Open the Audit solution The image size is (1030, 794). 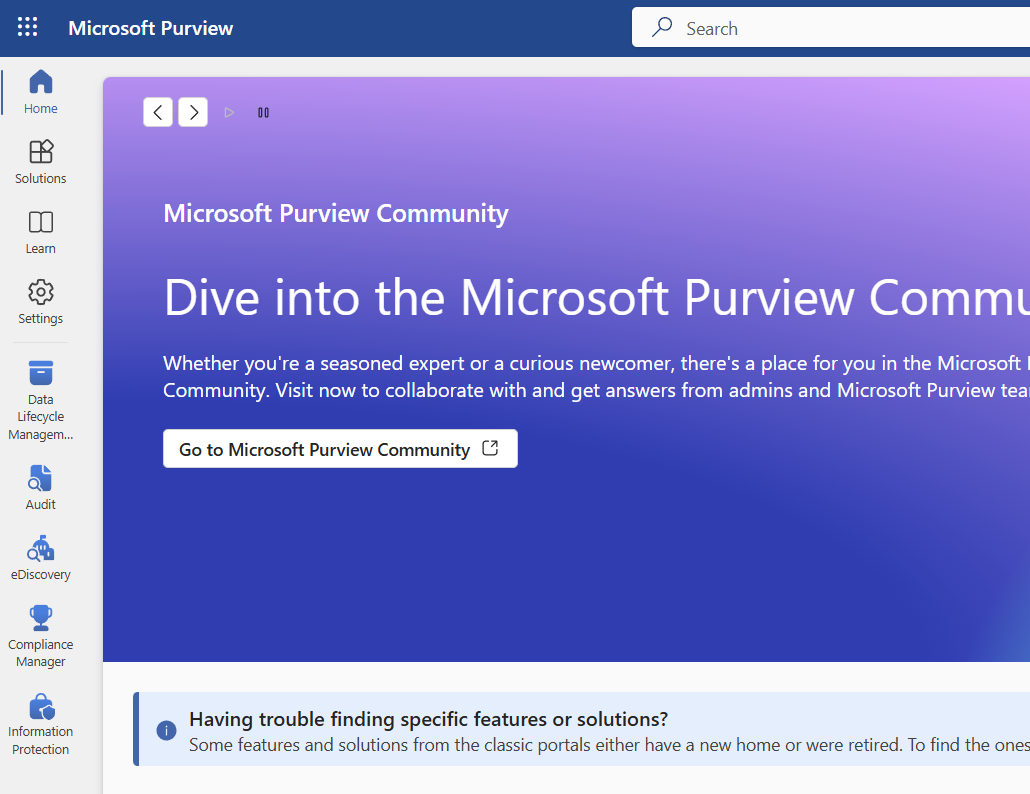(x=41, y=487)
